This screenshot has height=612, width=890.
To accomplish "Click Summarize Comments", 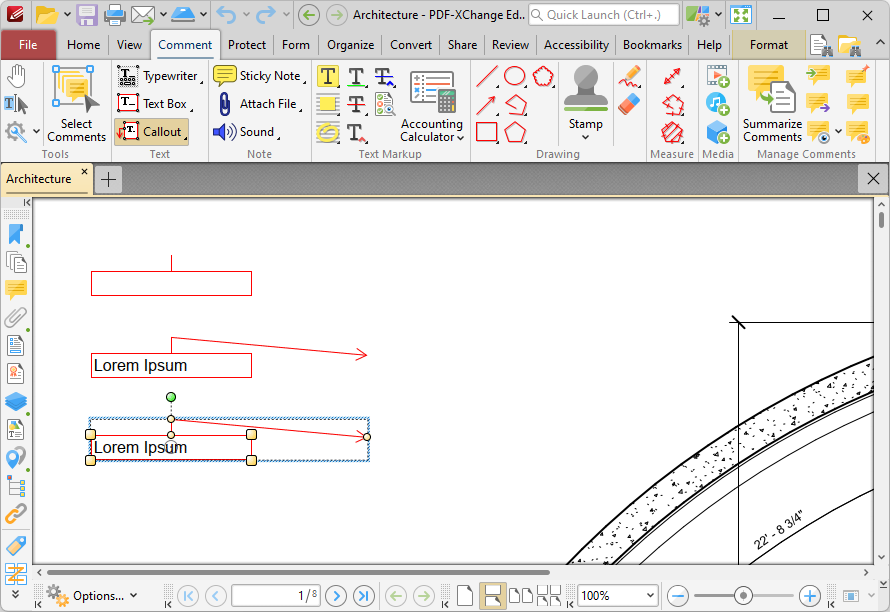I will (x=772, y=103).
